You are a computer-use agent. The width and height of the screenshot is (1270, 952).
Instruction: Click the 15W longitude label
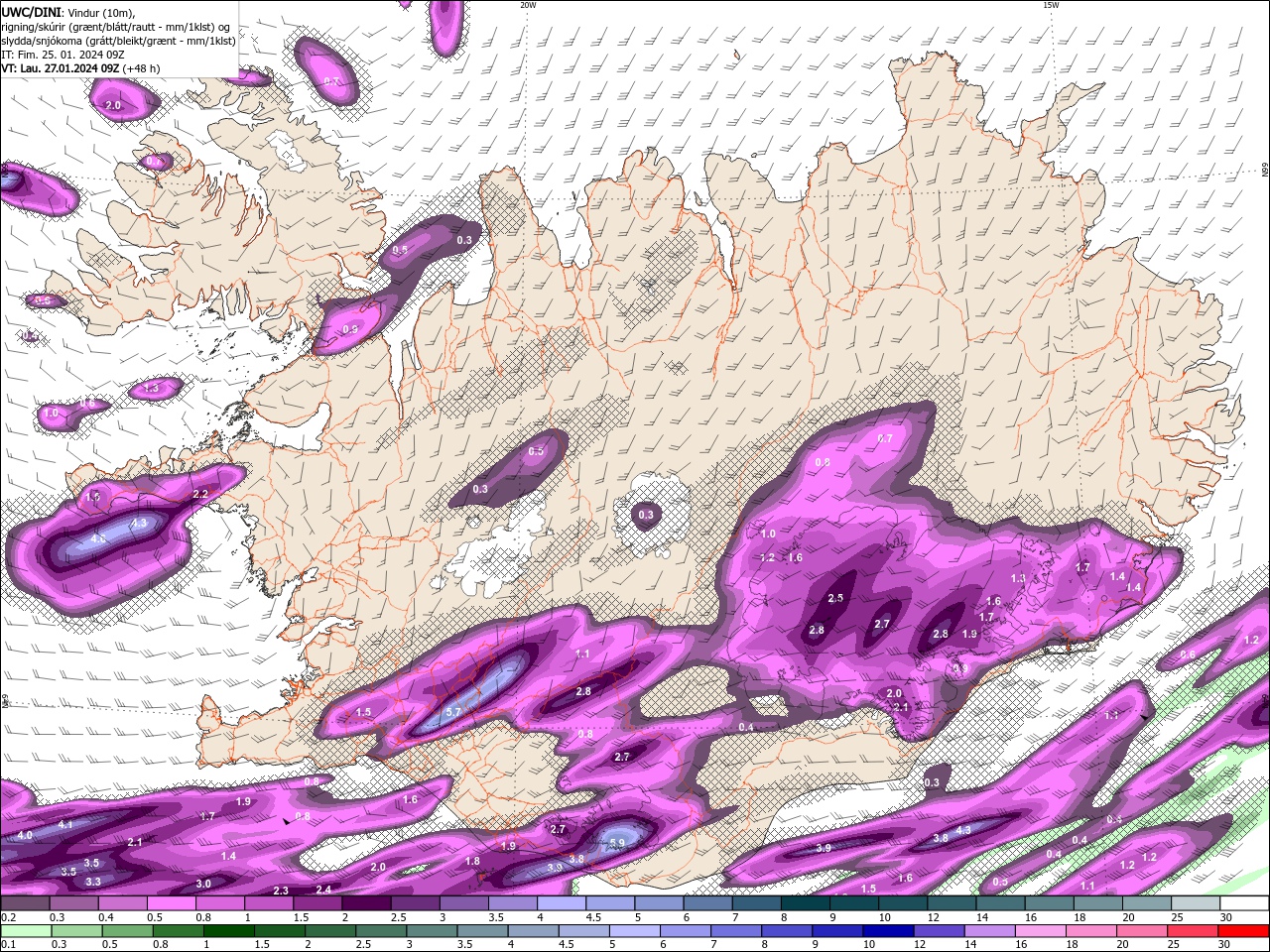coord(1051,5)
